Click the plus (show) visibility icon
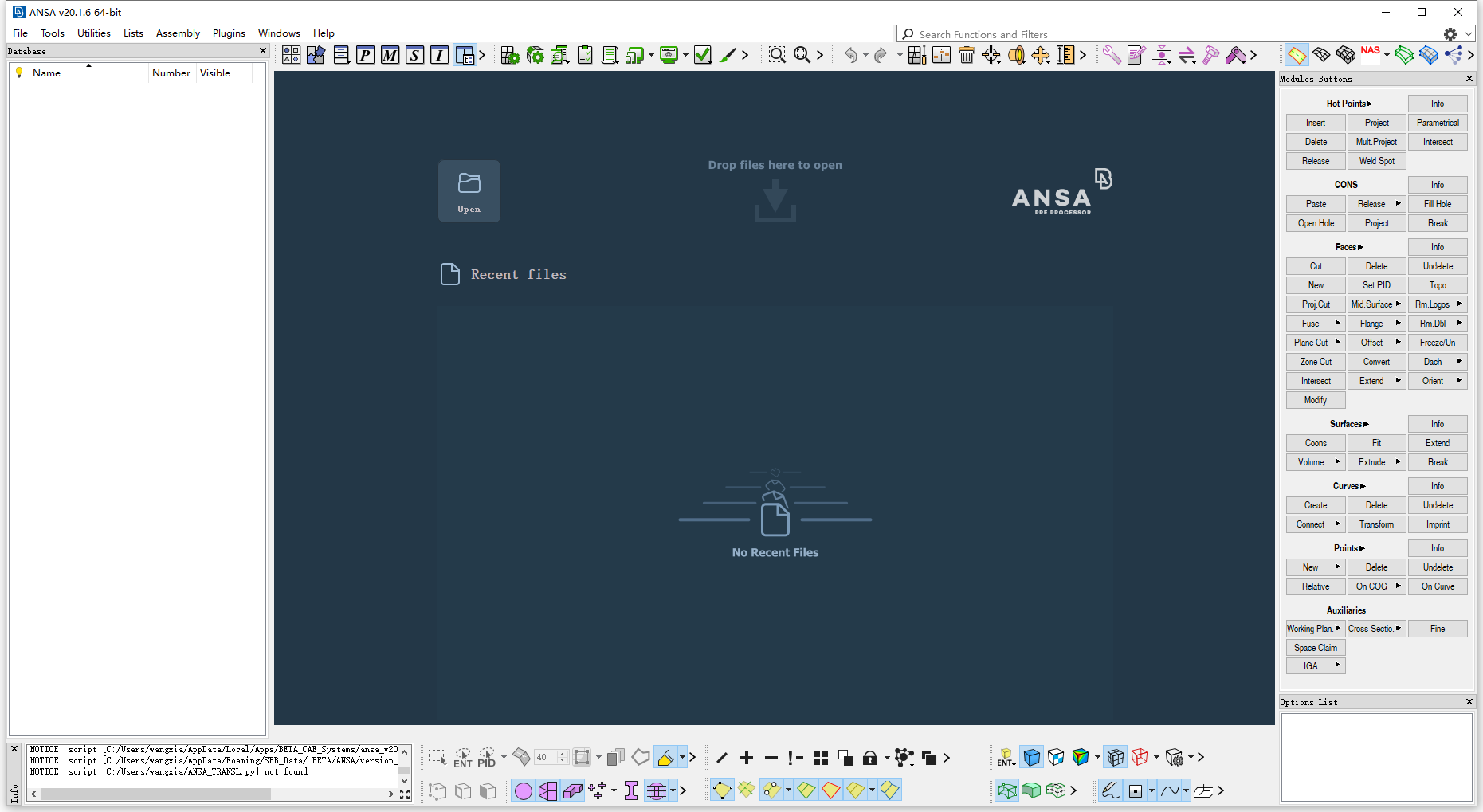1483x812 pixels. point(747,758)
